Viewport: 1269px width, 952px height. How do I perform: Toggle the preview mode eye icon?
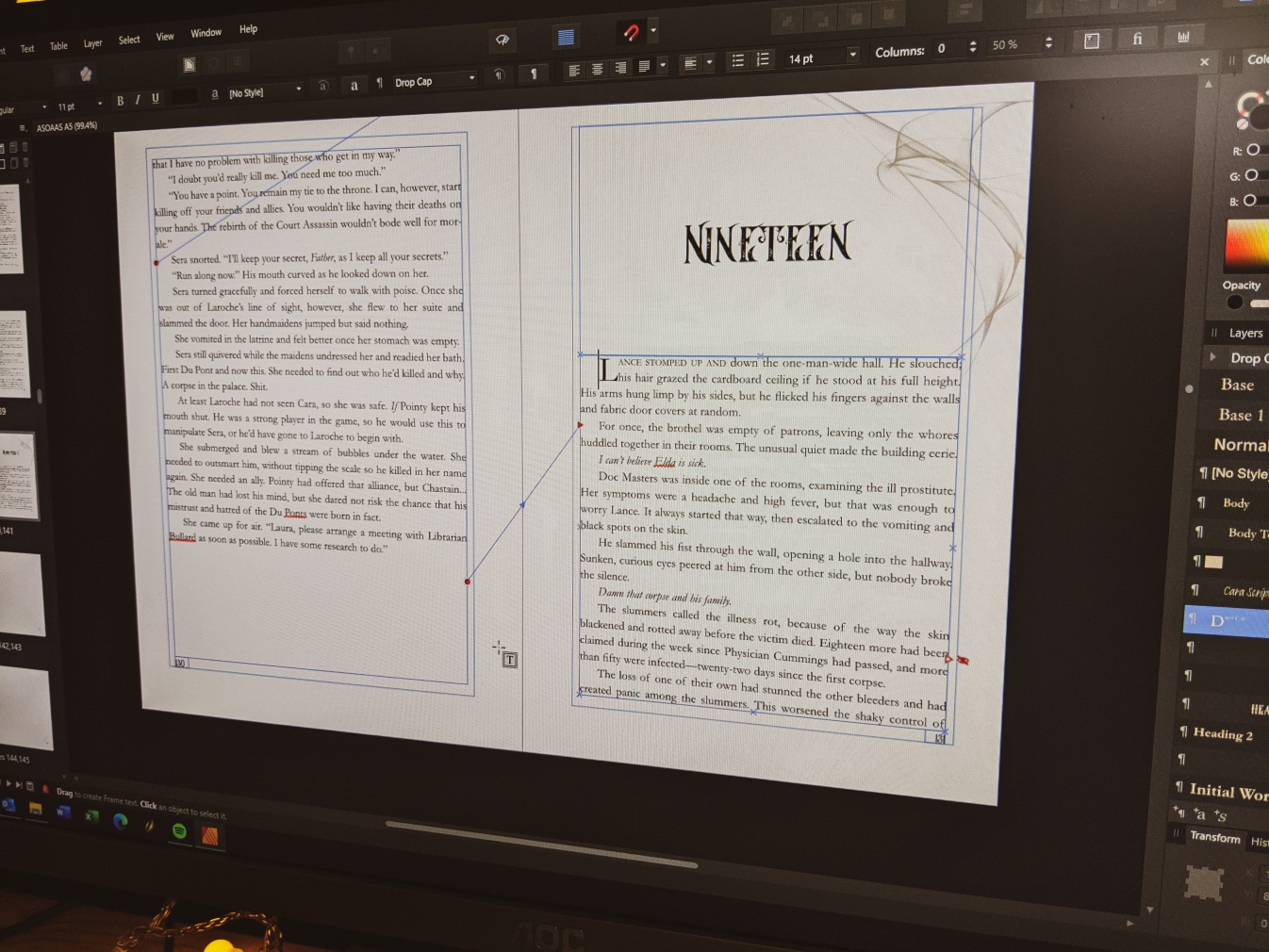click(x=503, y=40)
